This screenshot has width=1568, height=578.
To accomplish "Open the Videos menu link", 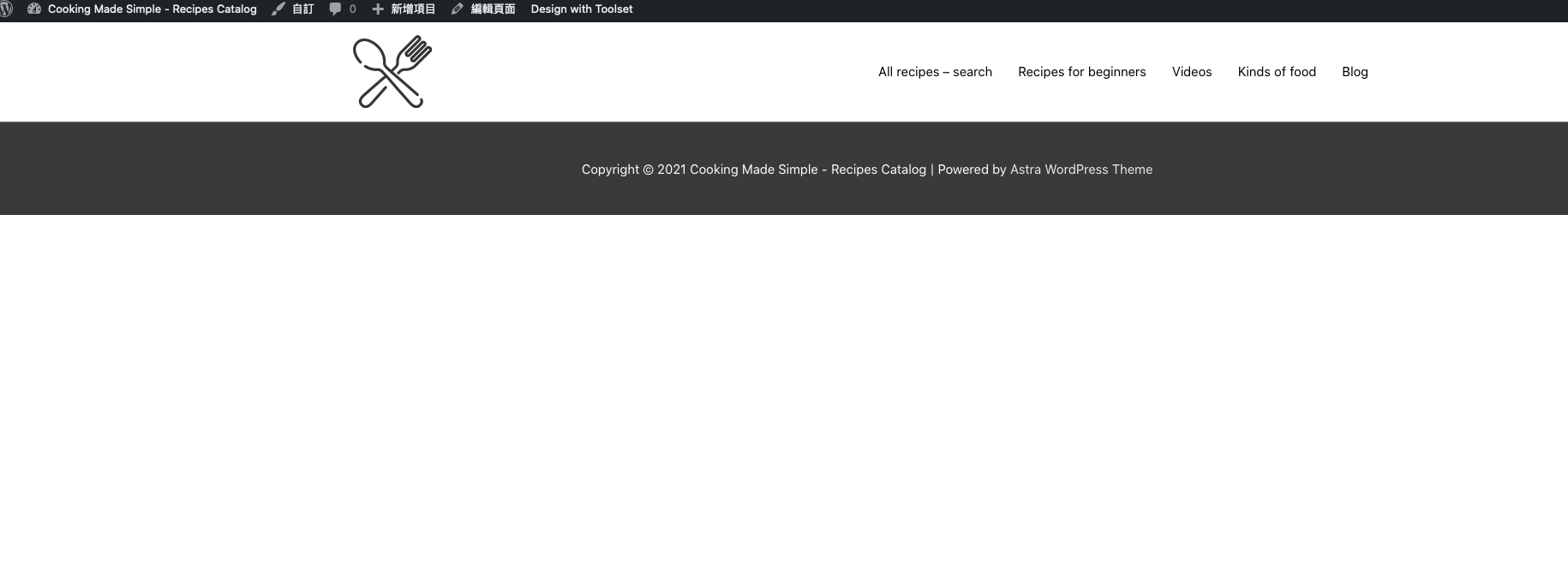I will [1192, 72].
